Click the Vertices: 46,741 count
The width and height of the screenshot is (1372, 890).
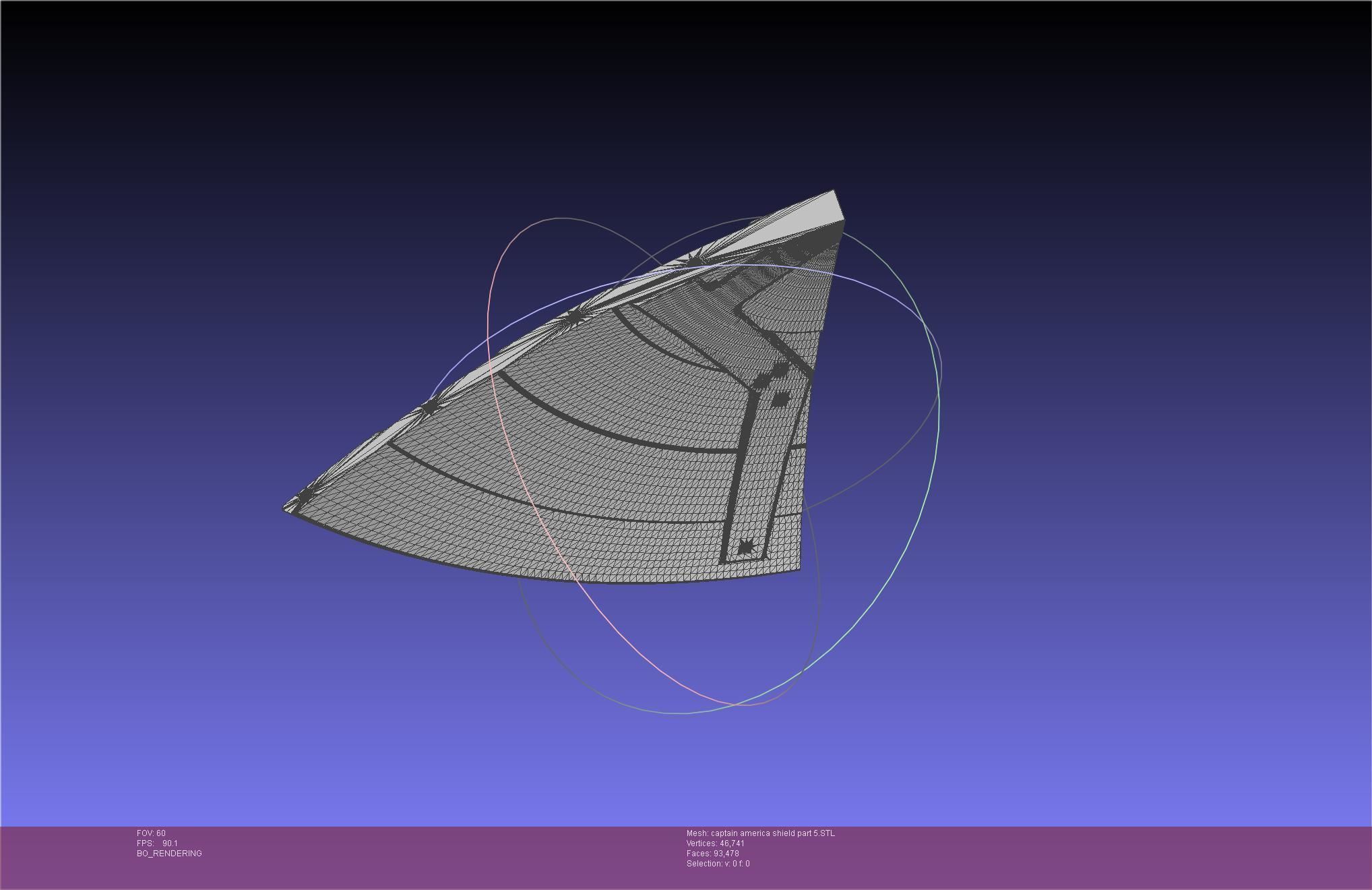pyautogui.click(x=716, y=843)
